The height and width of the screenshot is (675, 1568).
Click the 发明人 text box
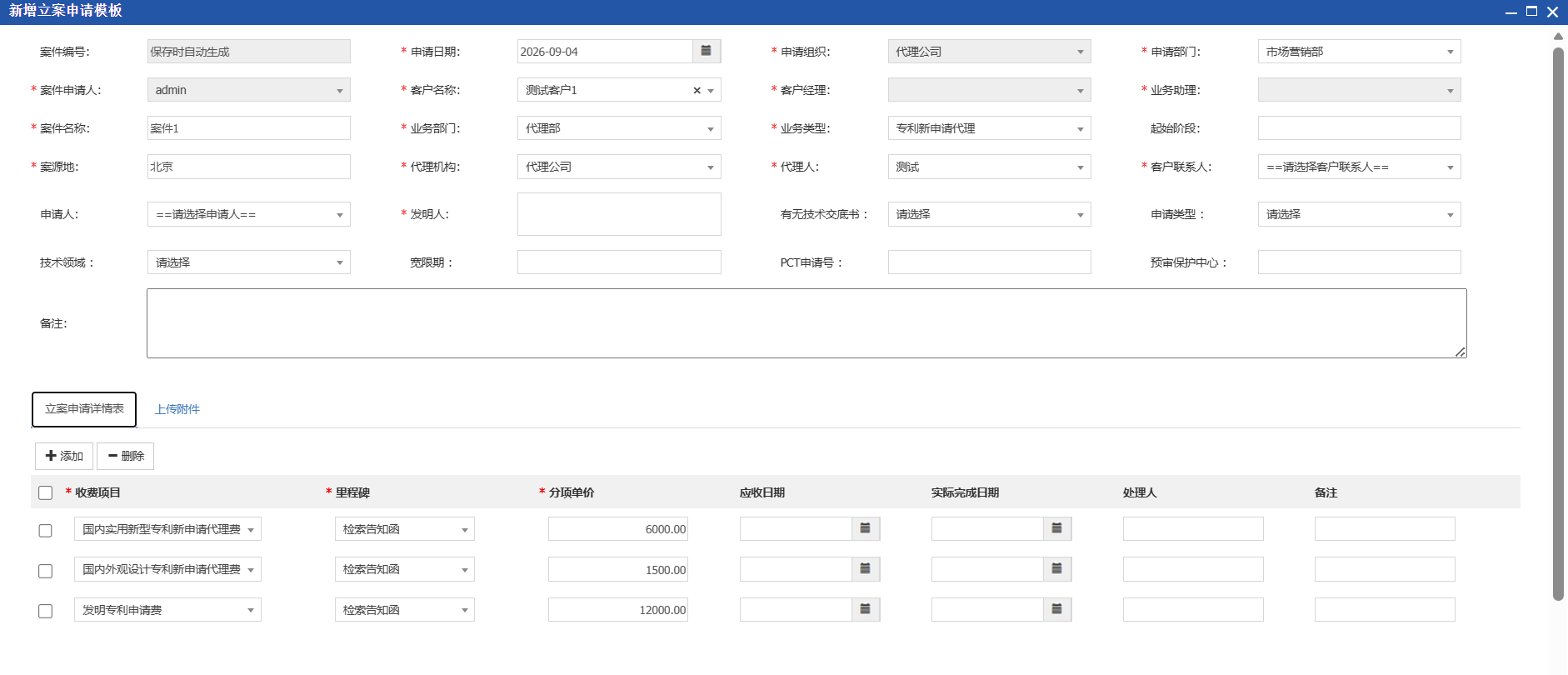tap(619, 214)
